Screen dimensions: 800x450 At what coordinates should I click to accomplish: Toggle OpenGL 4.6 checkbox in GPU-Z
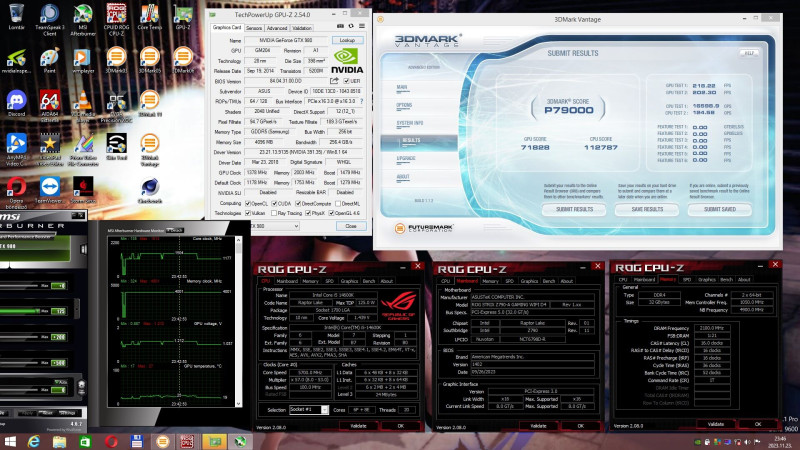[x=331, y=213]
